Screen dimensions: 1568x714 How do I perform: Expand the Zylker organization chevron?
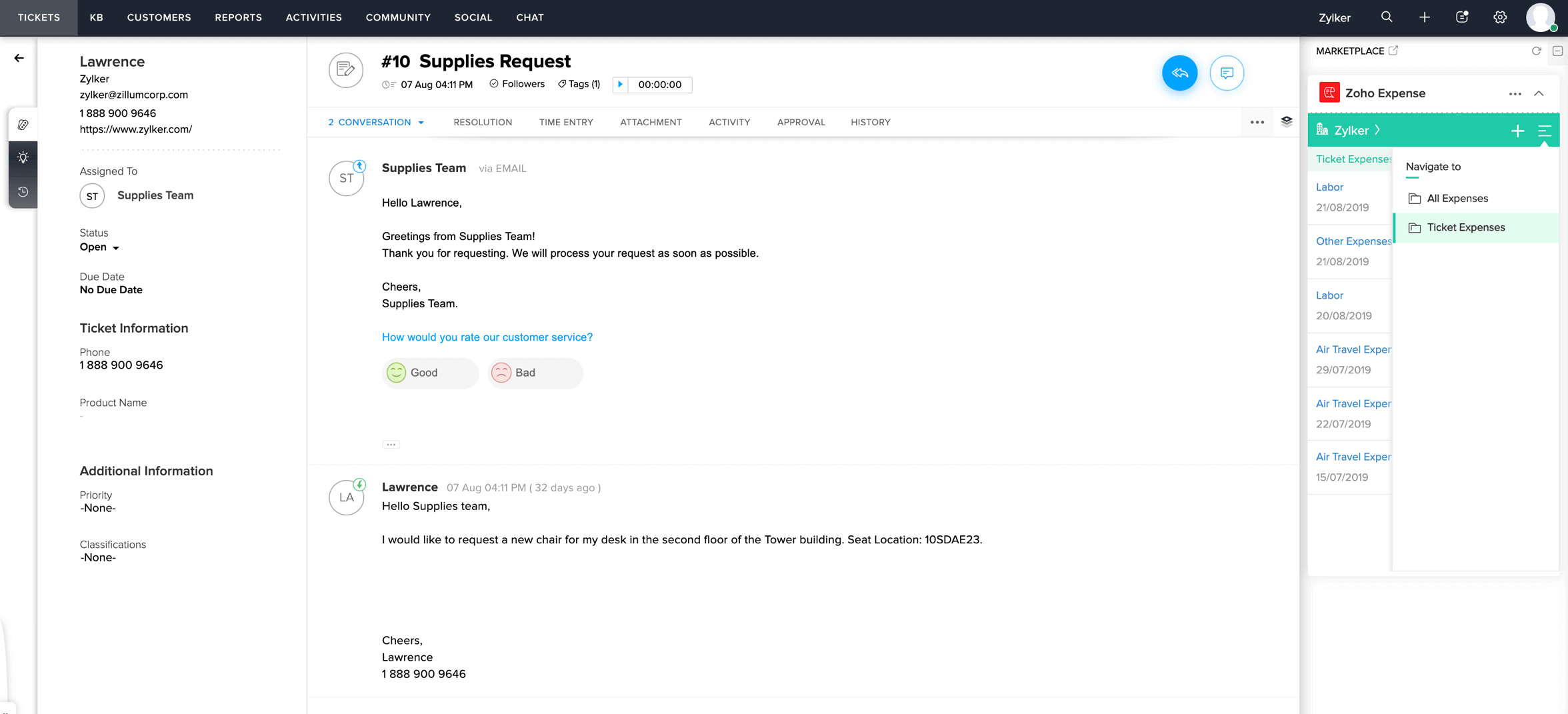click(x=1377, y=130)
